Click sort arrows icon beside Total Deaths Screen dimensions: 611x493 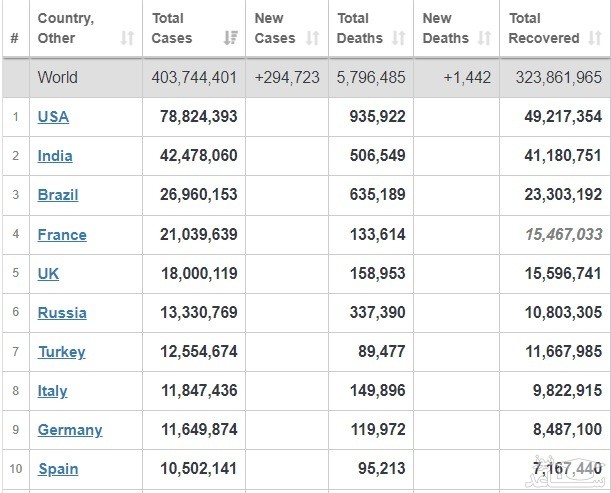tap(399, 39)
